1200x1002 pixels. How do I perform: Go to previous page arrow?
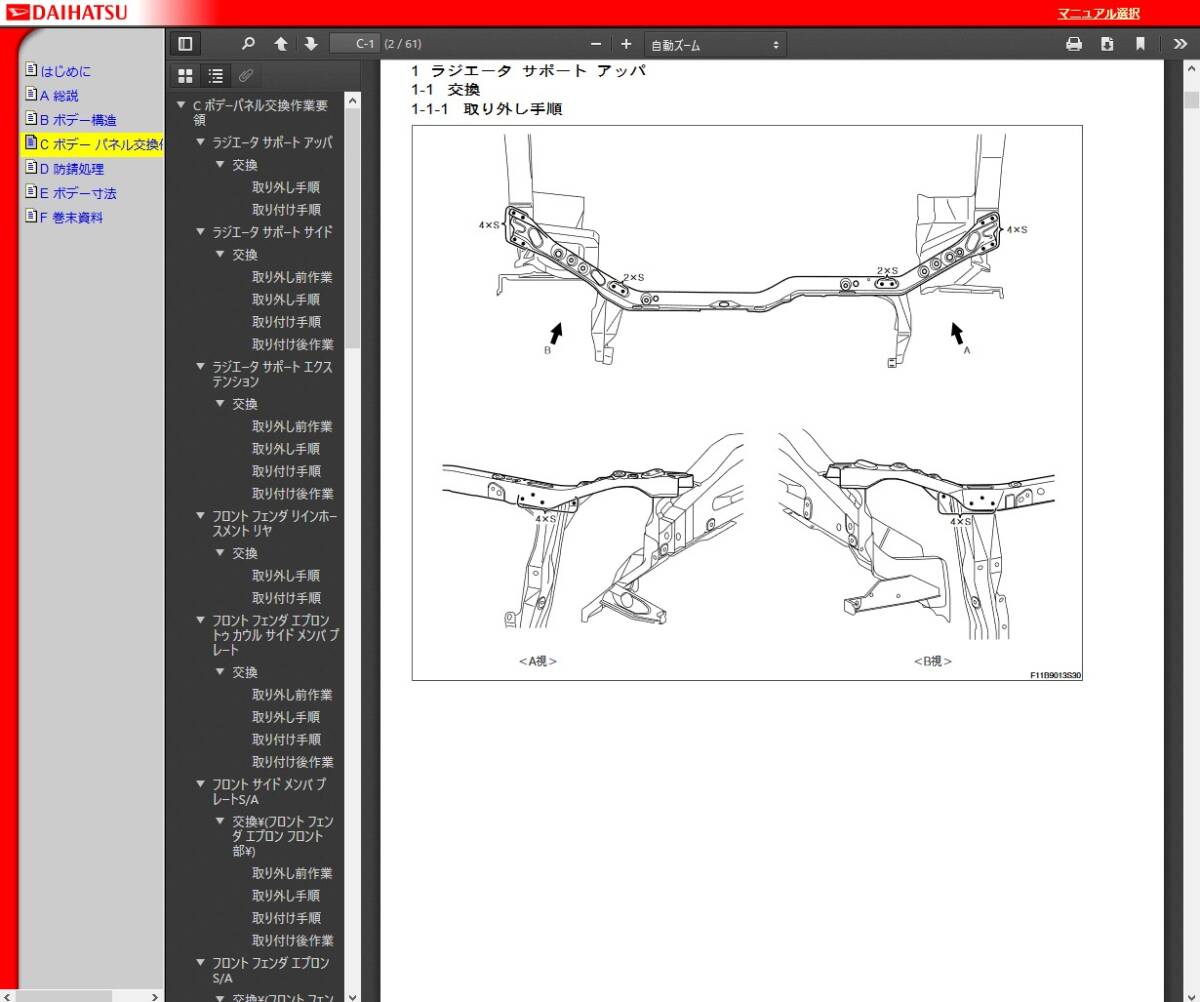tap(281, 44)
